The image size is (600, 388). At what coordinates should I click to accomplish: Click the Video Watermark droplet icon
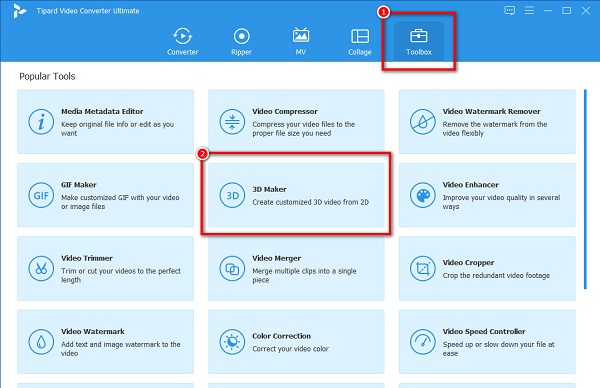pos(41,342)
